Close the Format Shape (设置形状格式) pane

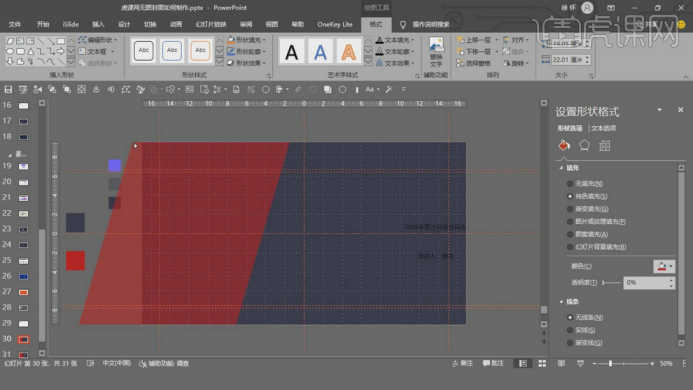point(681,110)
